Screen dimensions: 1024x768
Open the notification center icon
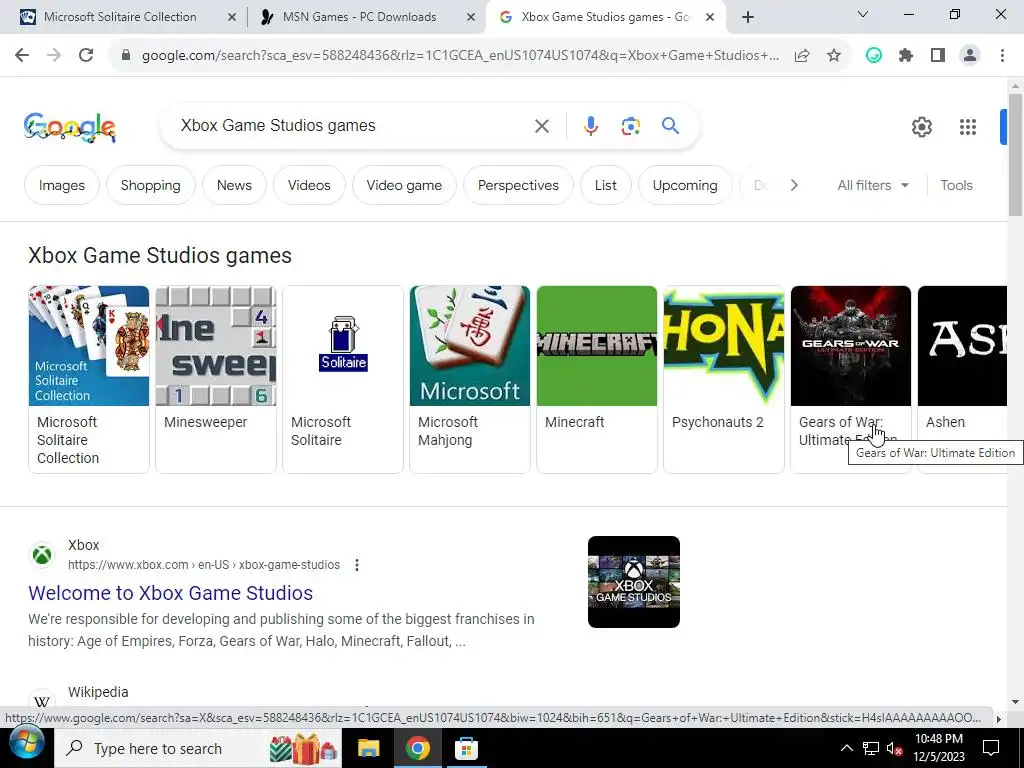click(991, 748)
